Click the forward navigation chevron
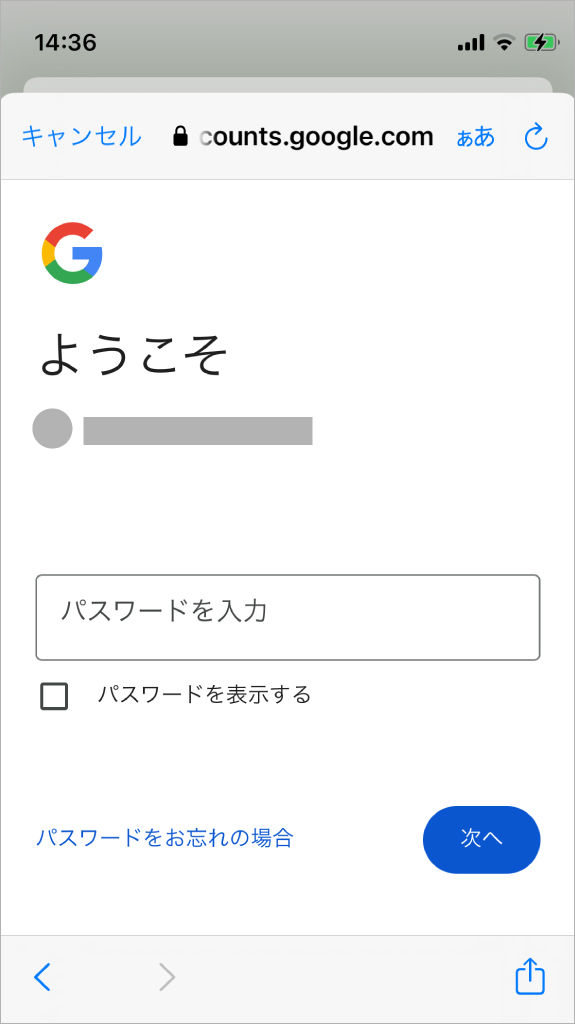 click(x=167, y=977)
